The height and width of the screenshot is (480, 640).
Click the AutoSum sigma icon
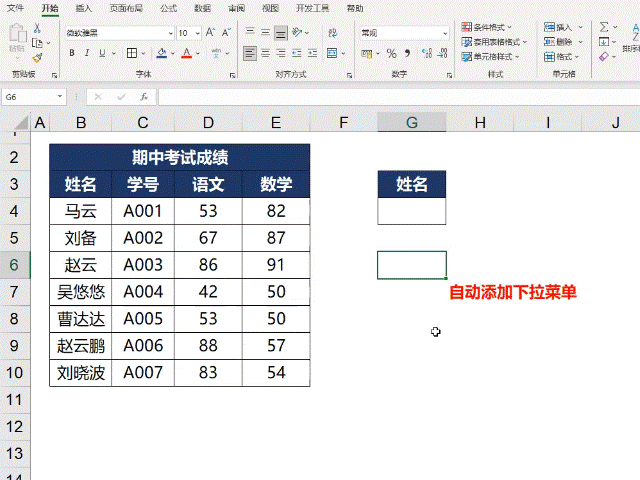[604, 27]
